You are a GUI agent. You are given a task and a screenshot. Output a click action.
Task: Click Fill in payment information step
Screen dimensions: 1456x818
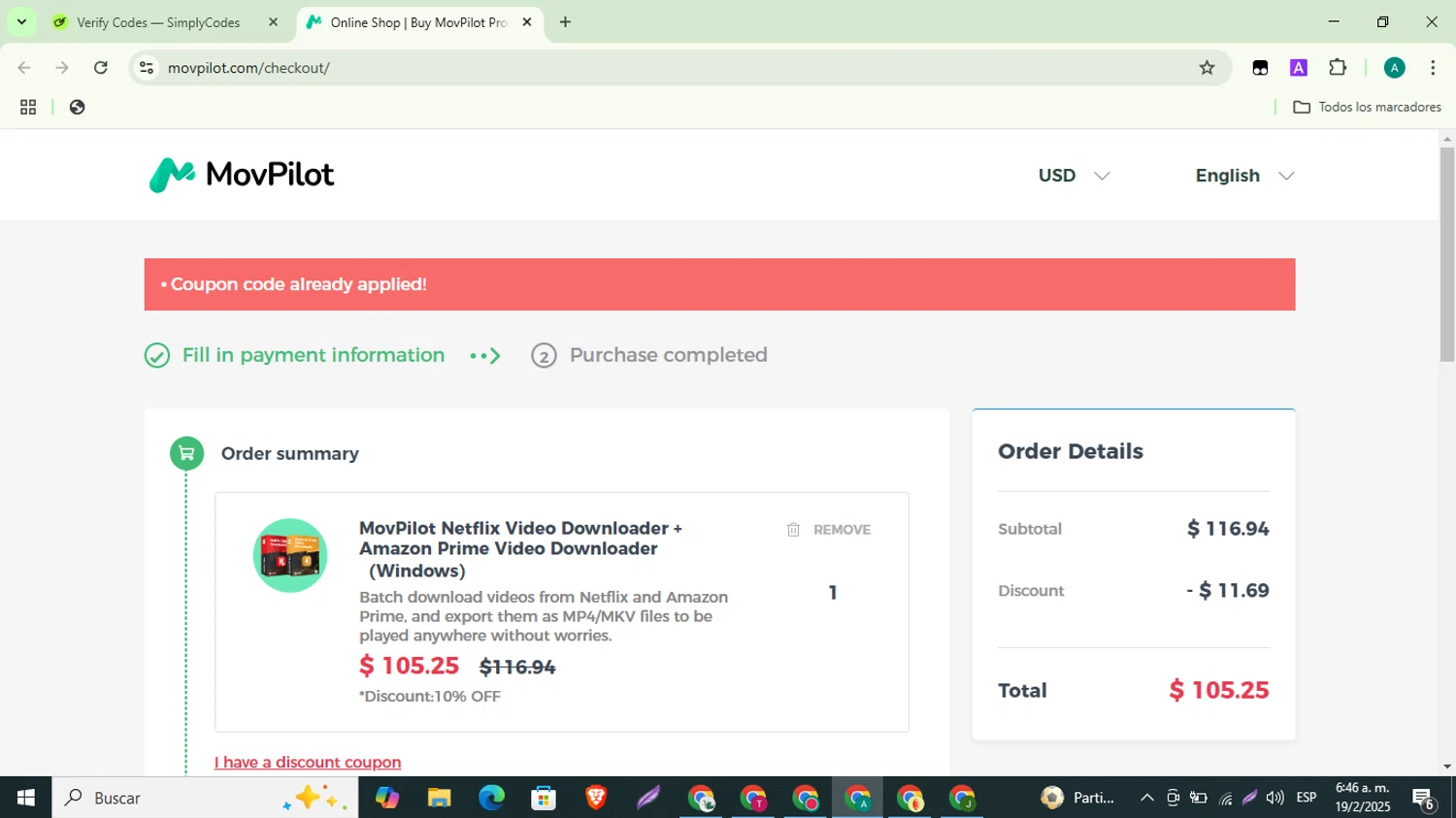(313, 355)
